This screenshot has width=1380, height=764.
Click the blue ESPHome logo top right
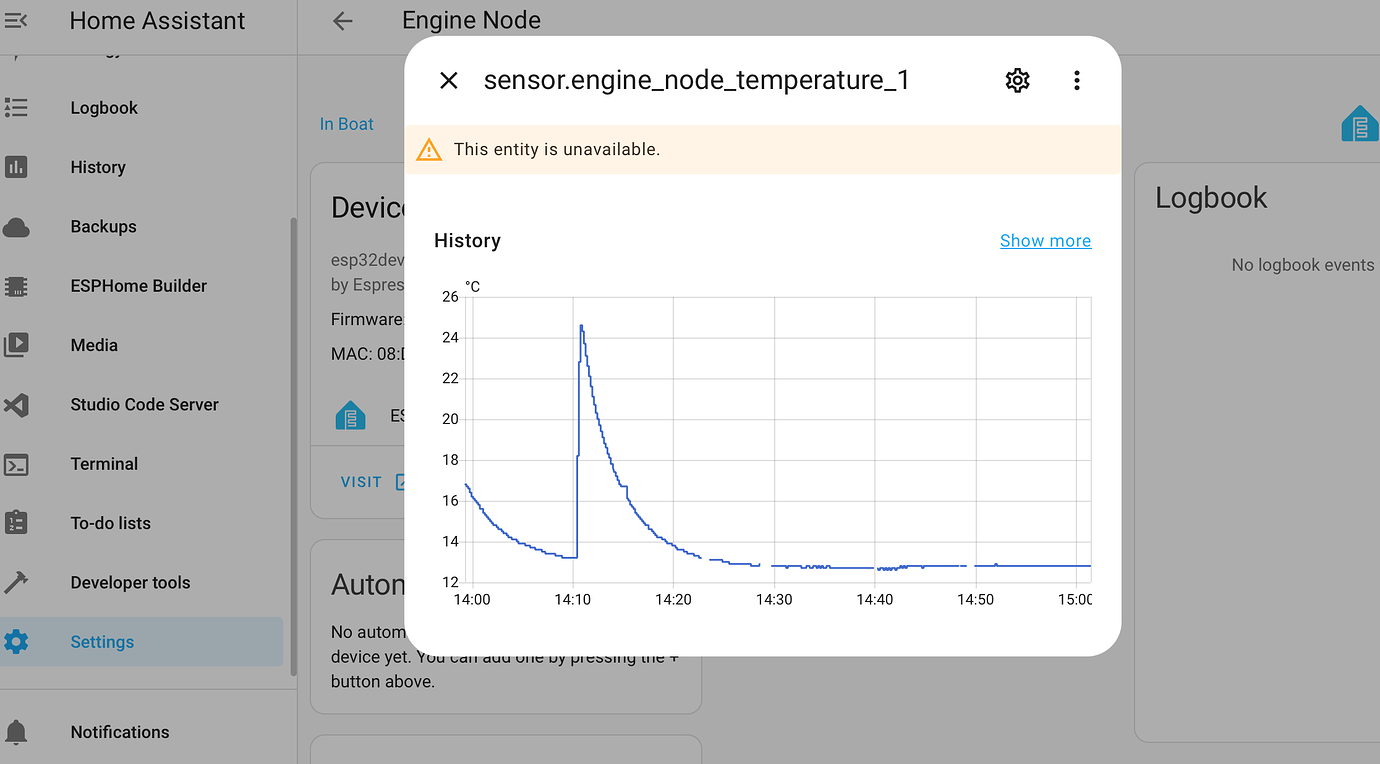click(x=1359, y=124)
